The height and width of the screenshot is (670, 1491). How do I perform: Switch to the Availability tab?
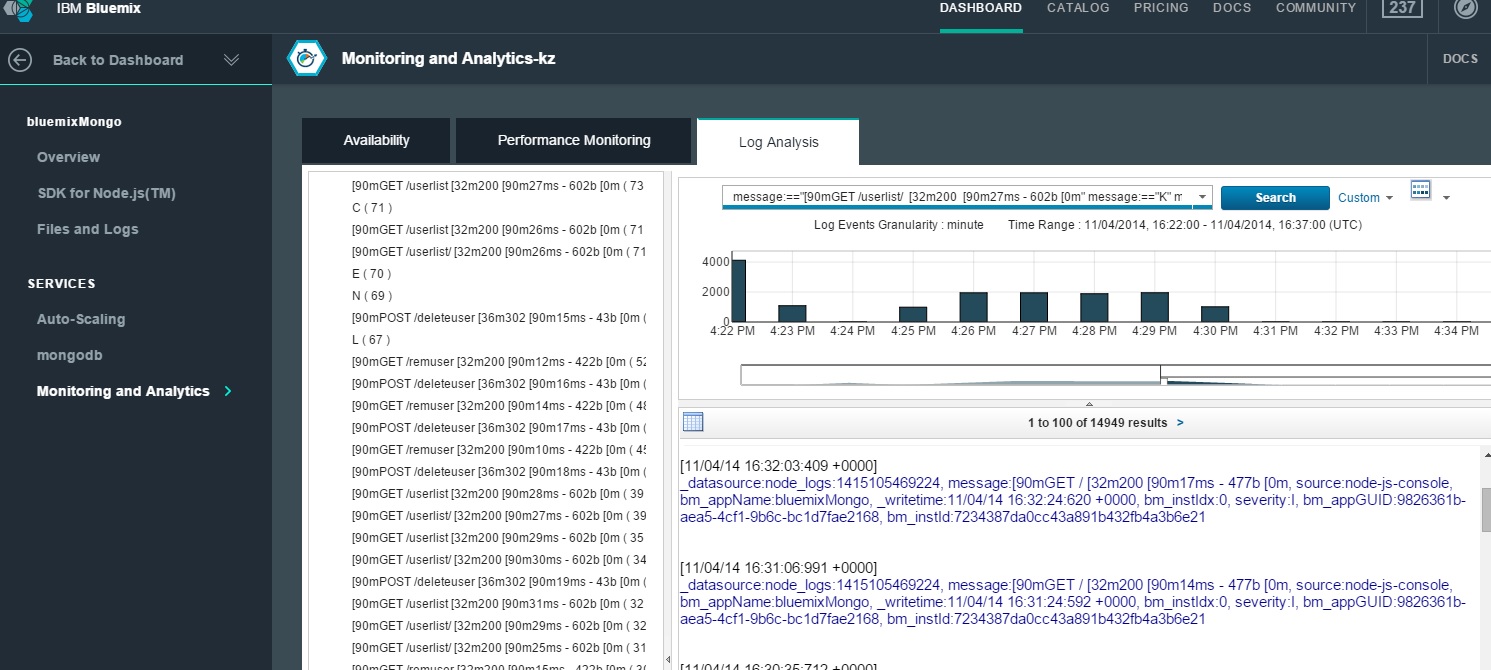click(376, 140)
